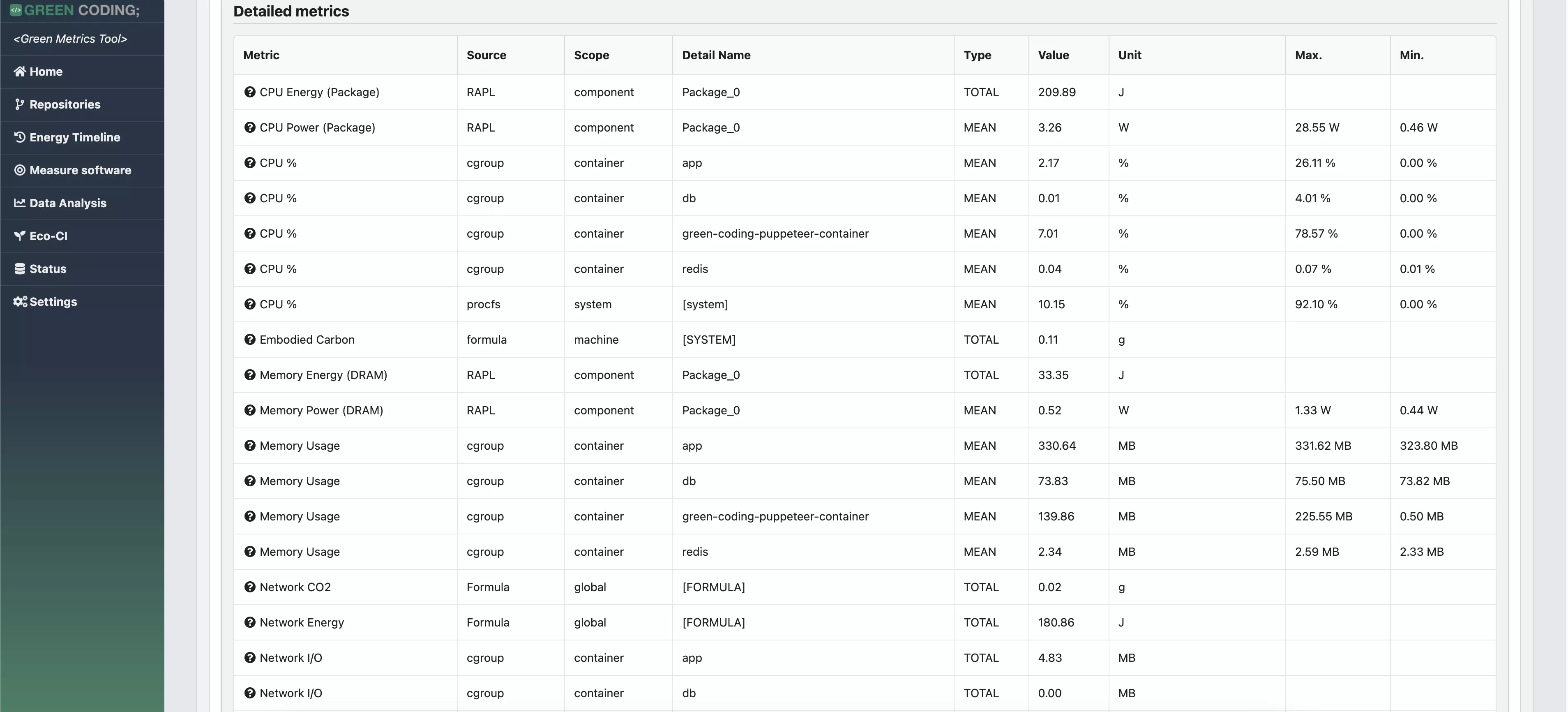Screen dimensions: 1568x712
Task: Open the Home menu item
Action: pyautogui.click(x=46, y=71)
